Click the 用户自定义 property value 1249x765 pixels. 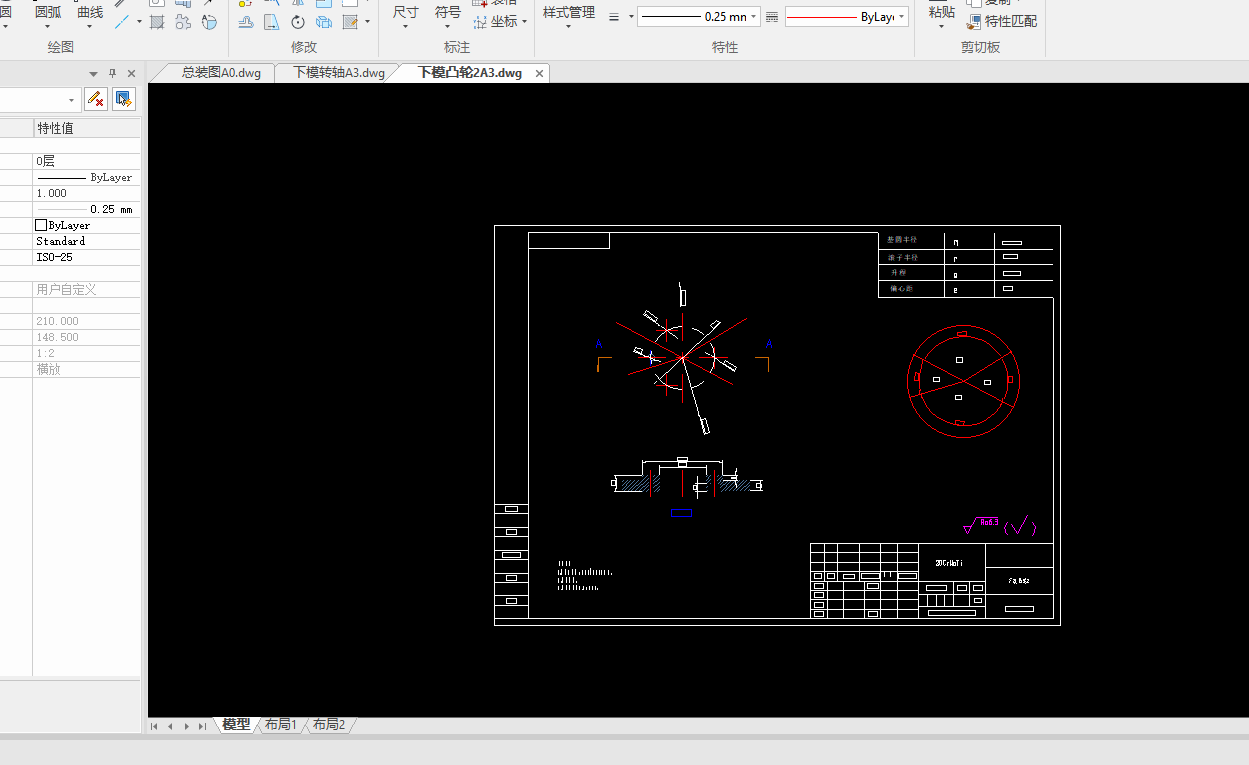click(x=87, y=289)
